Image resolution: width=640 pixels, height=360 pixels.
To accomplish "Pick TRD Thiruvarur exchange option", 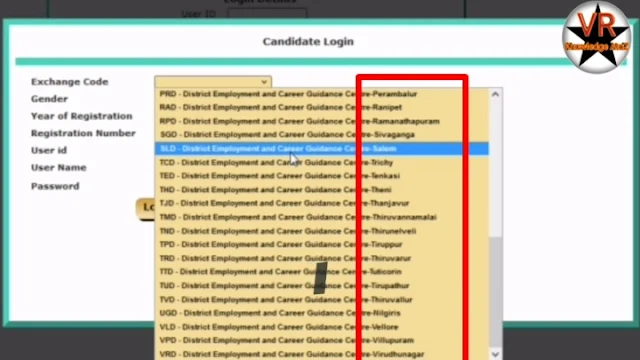I will click(x=322, y=258).
